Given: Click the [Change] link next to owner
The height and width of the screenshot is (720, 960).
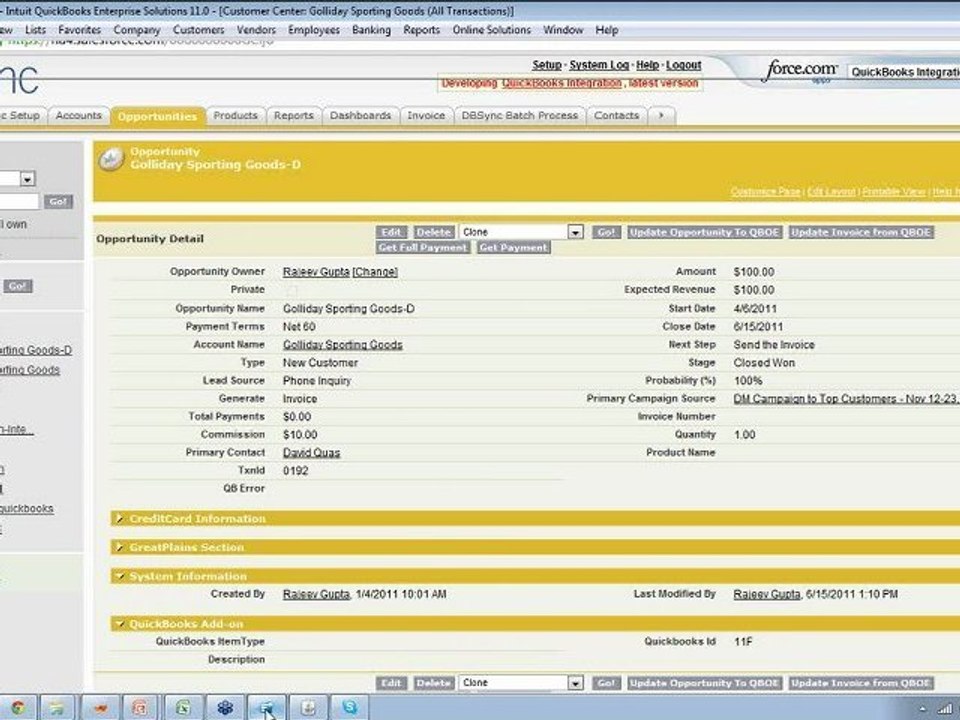Looking at the screenshot, I should 375,272.
